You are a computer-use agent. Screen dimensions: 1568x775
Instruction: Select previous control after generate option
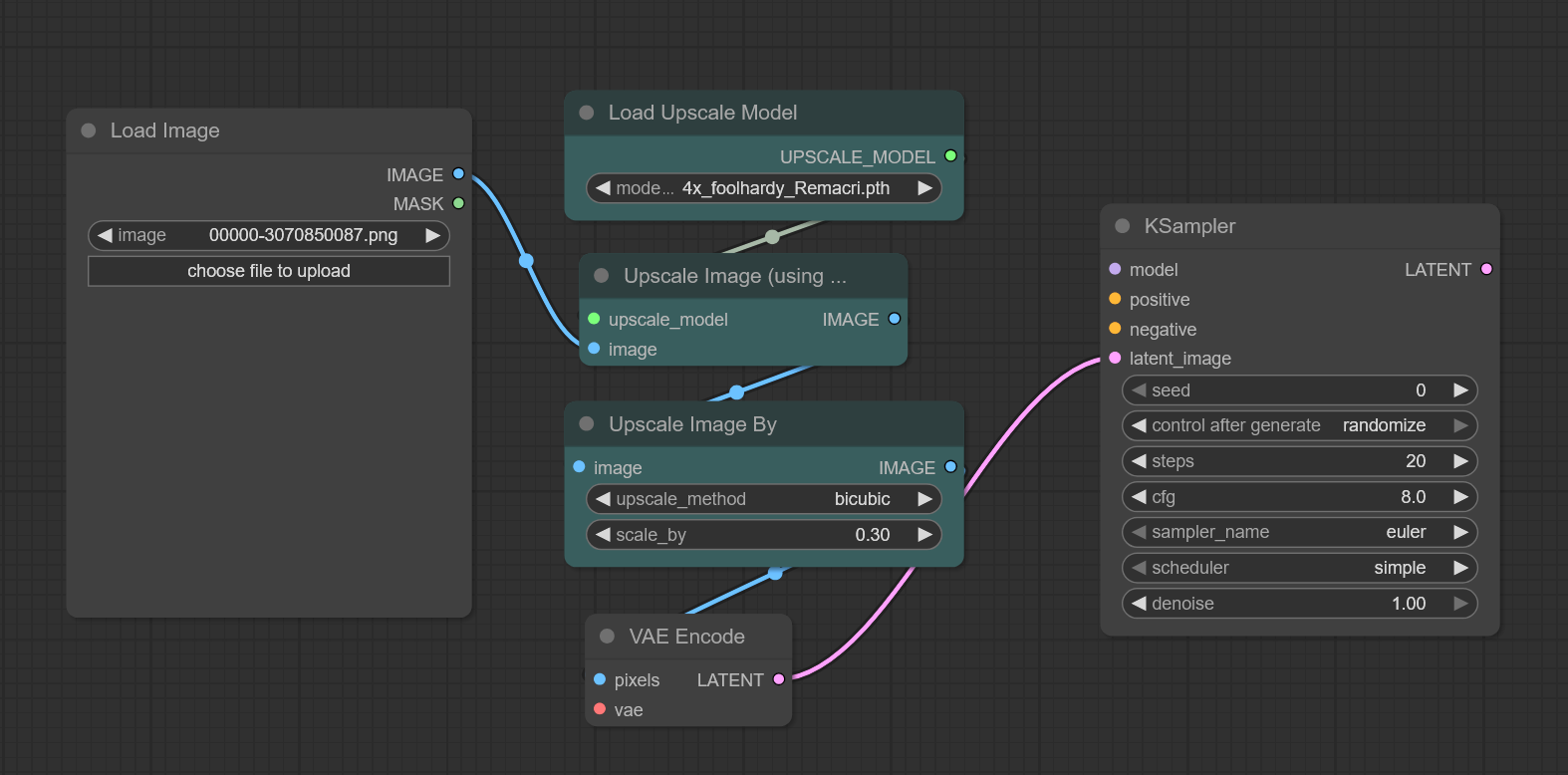pos(1139,425)
